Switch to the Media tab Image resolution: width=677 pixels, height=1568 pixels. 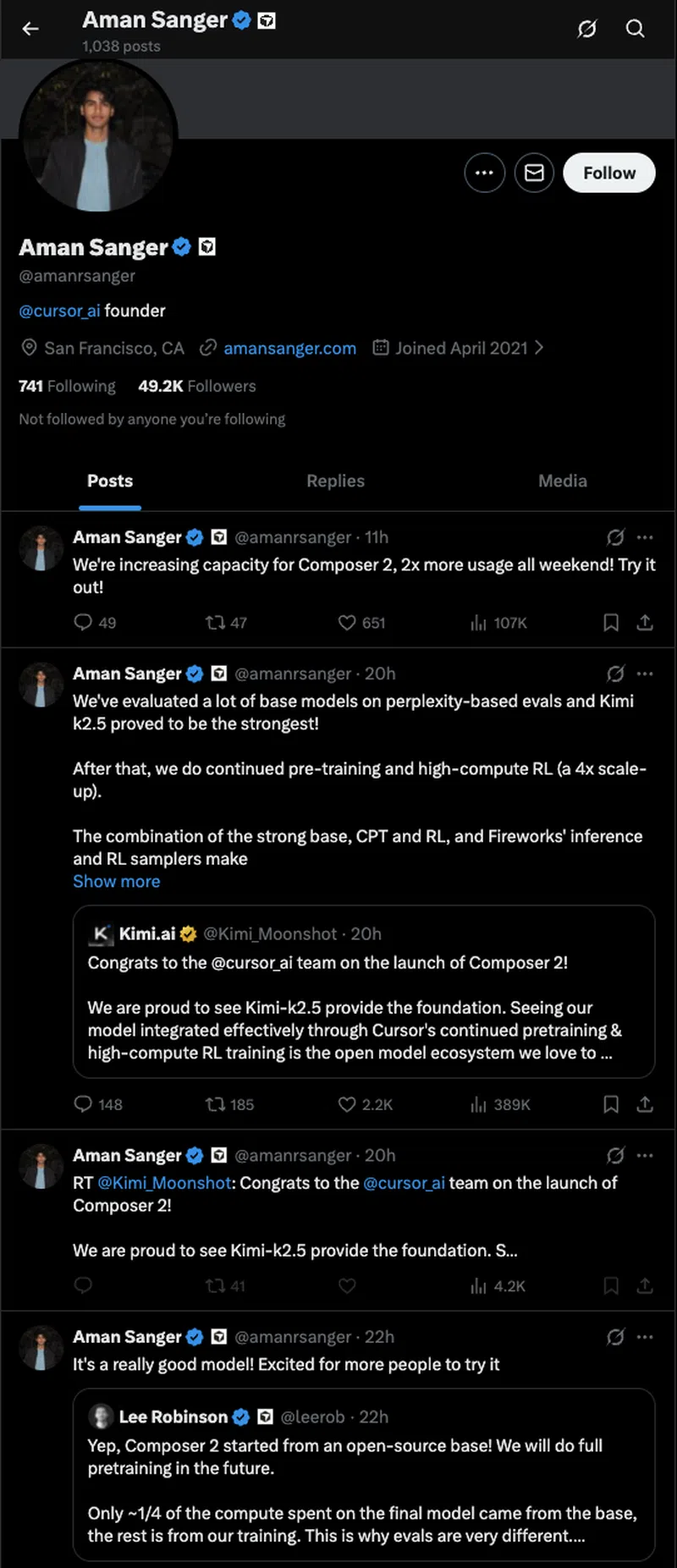(562, 481)
